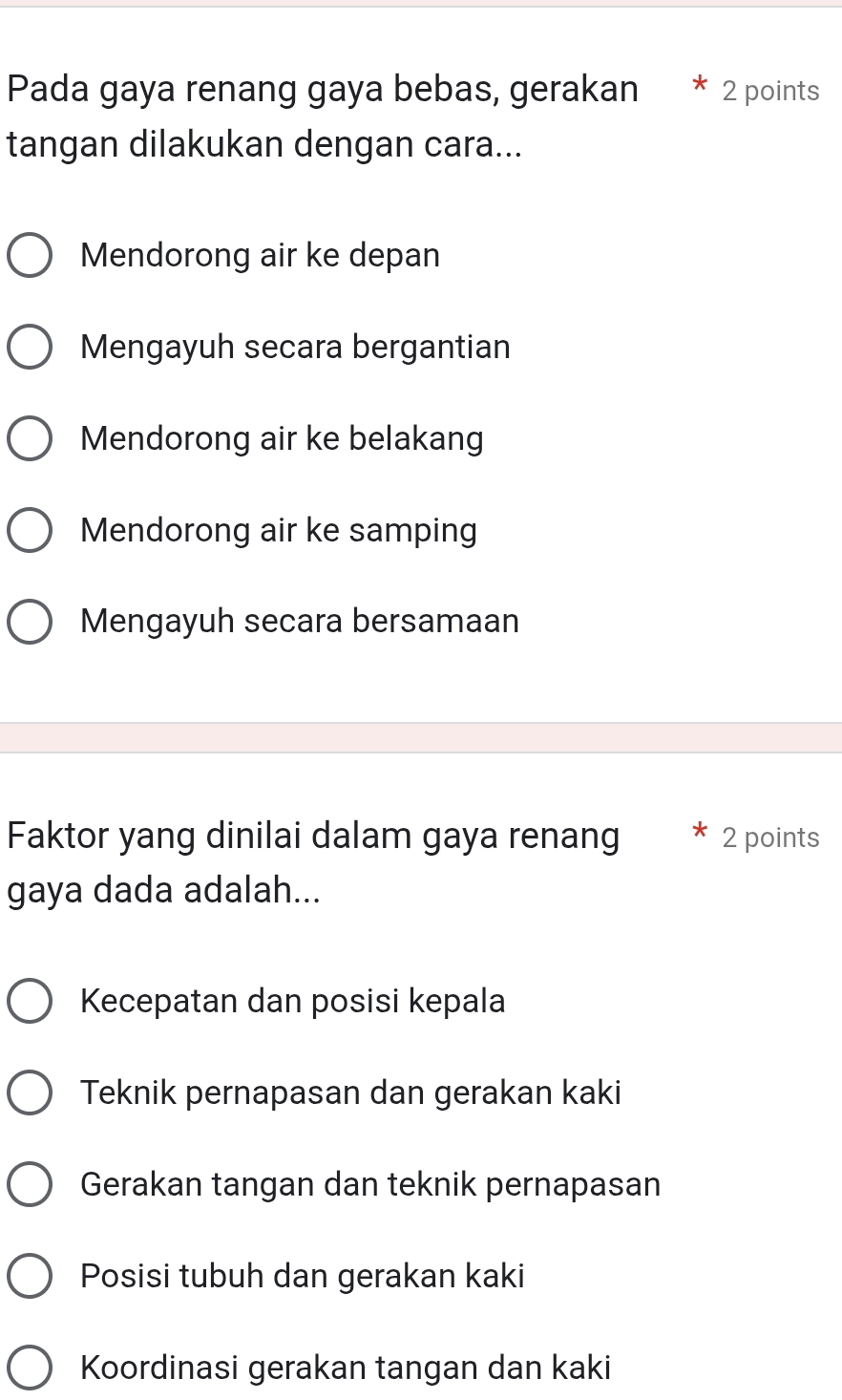842x1400 pixels.
Task: Select the 'Kecepatan dan posisi kepala' radio button
Action: pos(31,1002)
